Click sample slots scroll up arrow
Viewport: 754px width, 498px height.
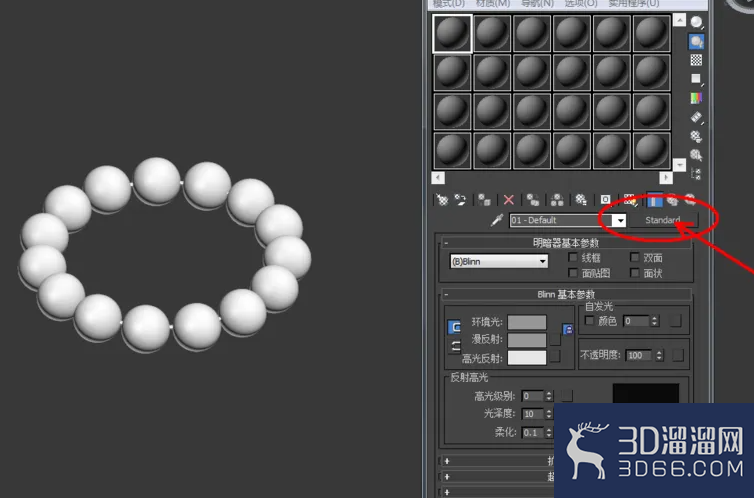coord(679,20)
